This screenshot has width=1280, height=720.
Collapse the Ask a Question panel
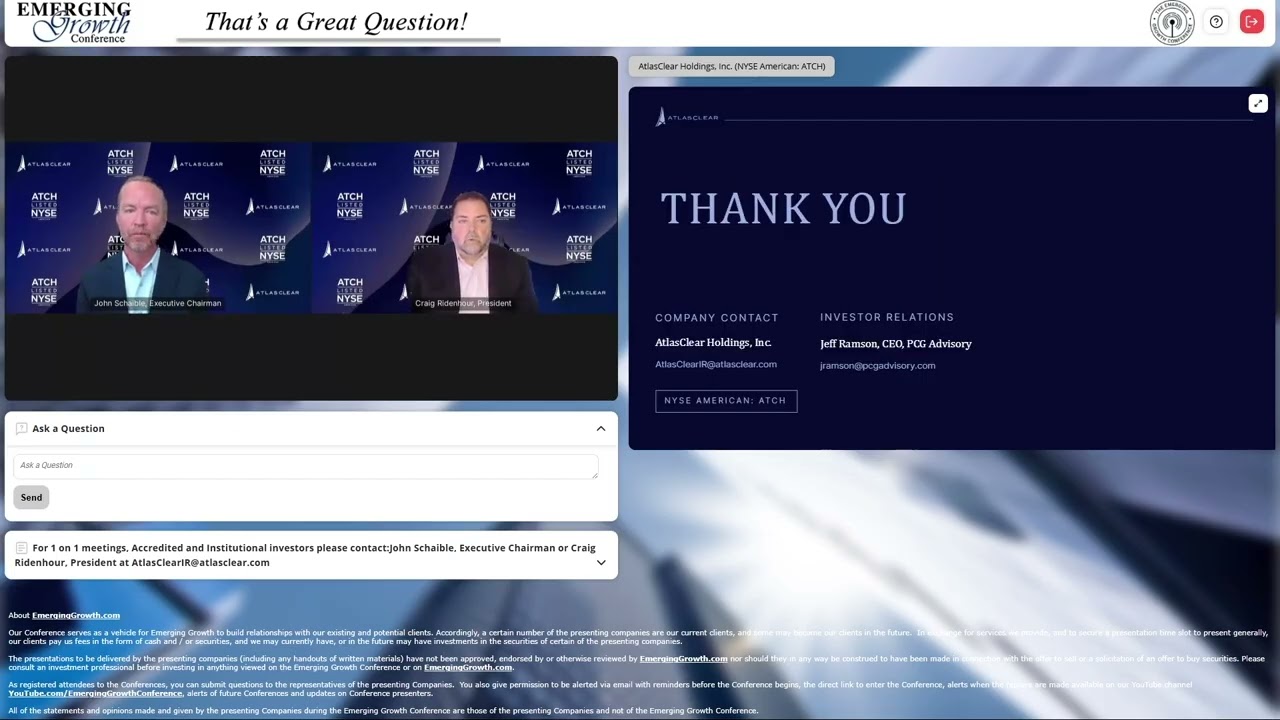(x=601, y=429)
